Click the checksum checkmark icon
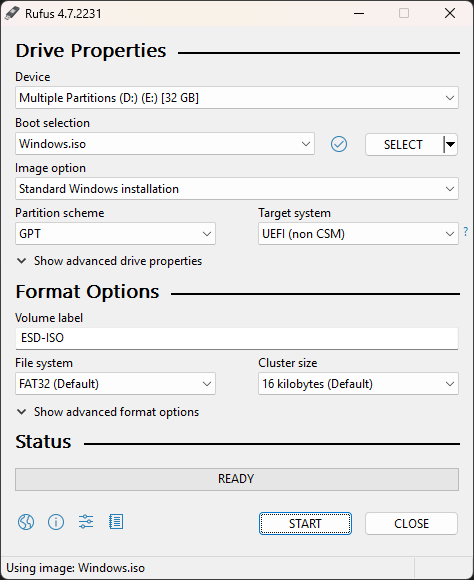Image resolution: width=474 pixels, height=580 pixels. (x=339, y=144)
